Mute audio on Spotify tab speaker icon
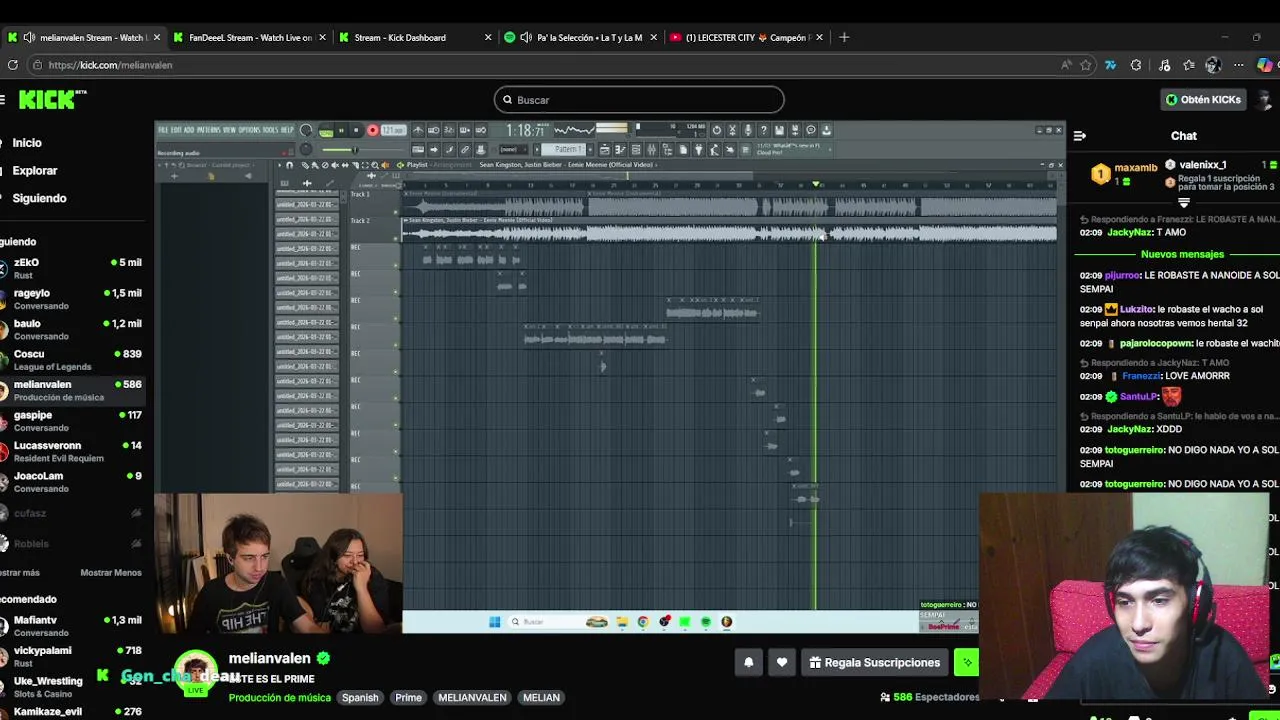Viewport: 1280px width, 720px height. pos(525,37)
